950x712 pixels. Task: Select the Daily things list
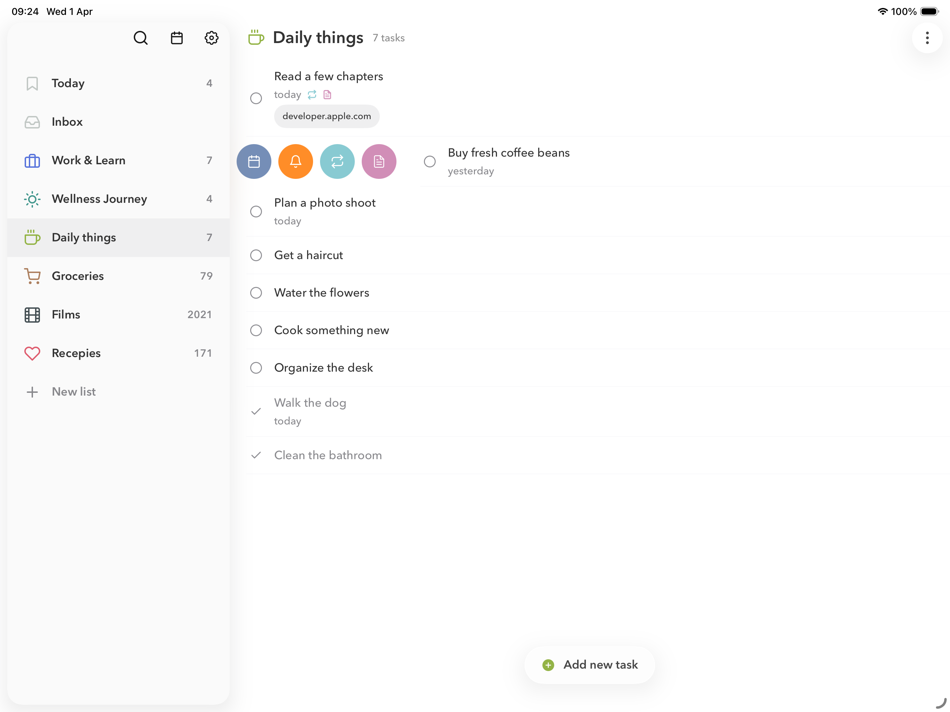coord(118,238)
